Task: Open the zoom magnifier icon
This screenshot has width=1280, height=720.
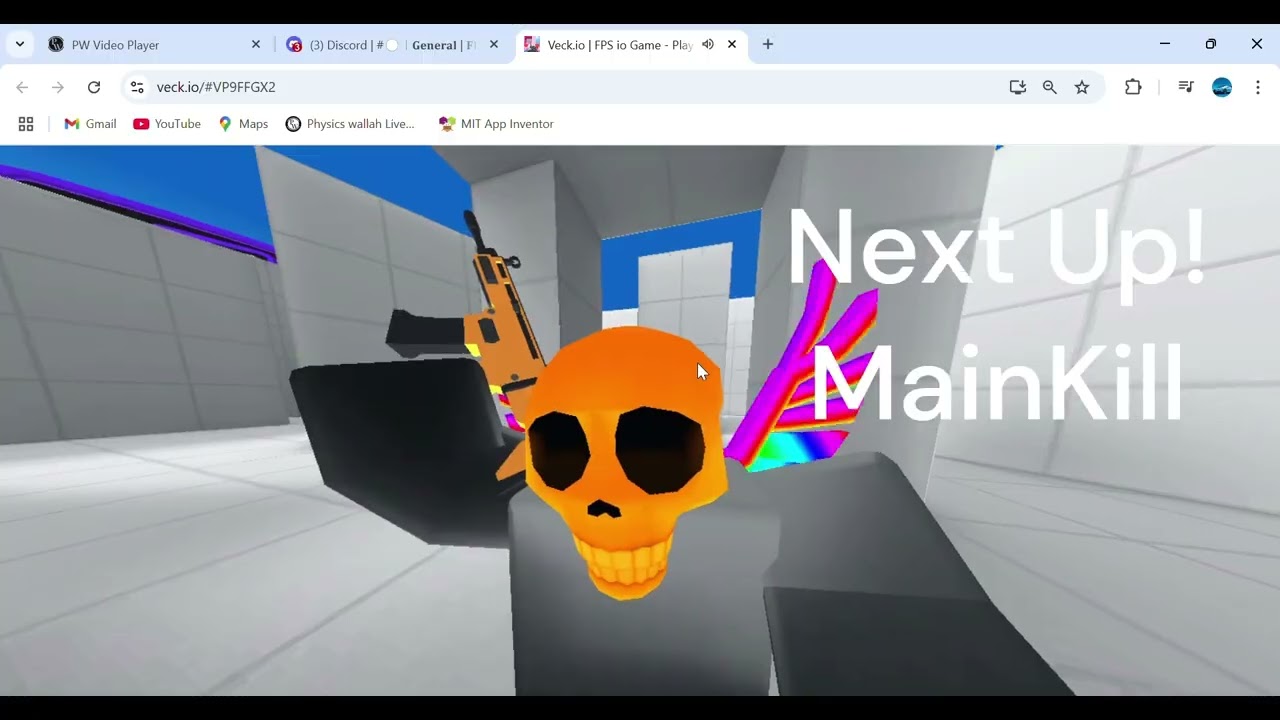Action: [1050, 87]
